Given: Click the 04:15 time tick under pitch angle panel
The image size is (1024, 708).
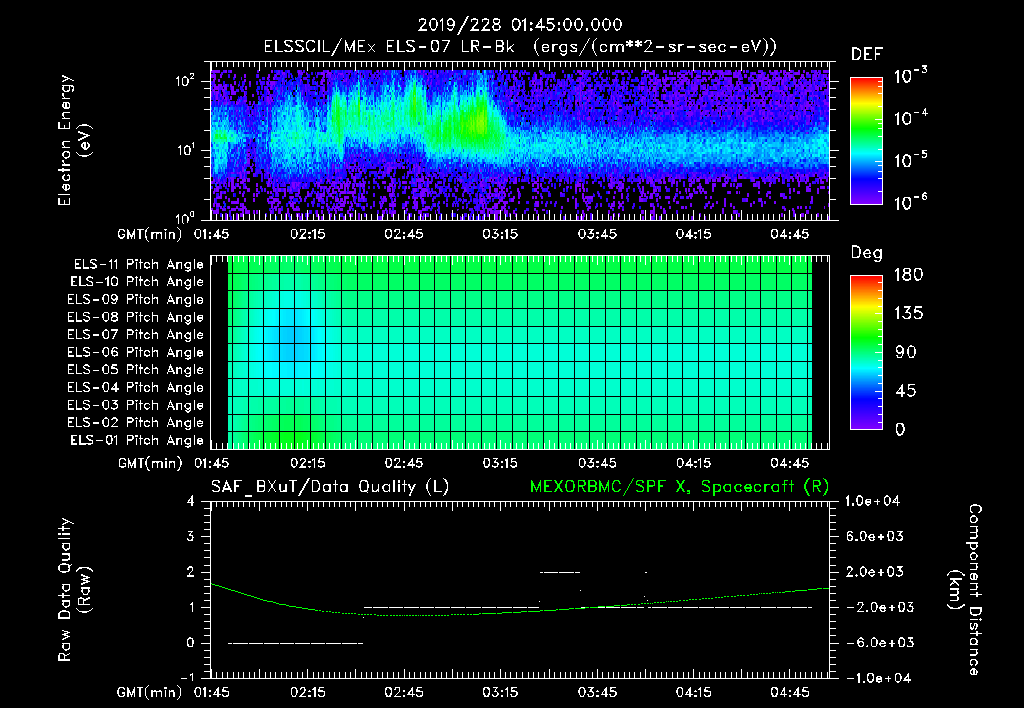Looking at the screenshot, I should tap(694, 463).
